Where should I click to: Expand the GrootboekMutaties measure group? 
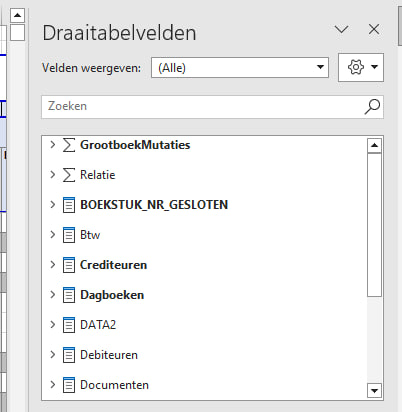click(52, 145)
